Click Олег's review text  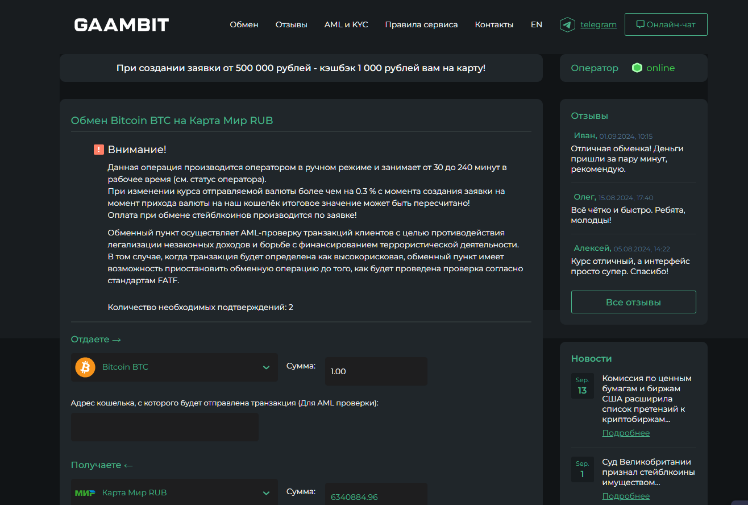tap(628, 215)
